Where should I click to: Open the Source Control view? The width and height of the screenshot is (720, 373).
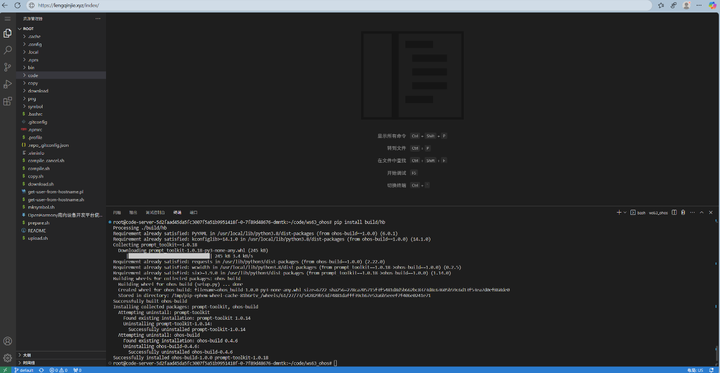click(x=7, y=68)
